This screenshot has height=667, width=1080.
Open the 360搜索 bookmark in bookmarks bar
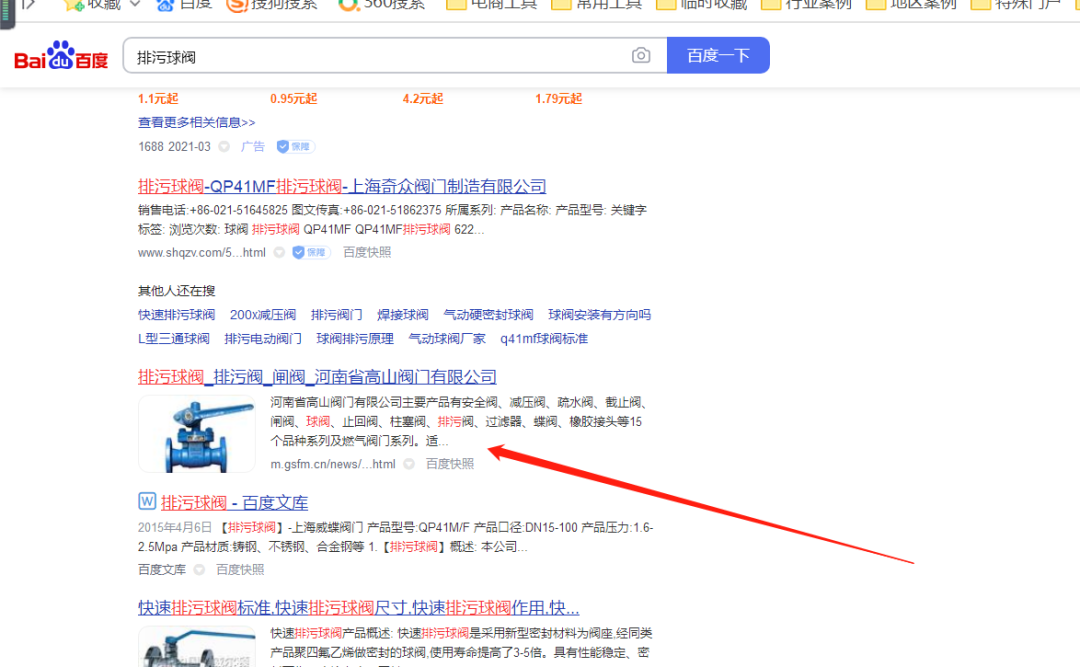(381, 4)
